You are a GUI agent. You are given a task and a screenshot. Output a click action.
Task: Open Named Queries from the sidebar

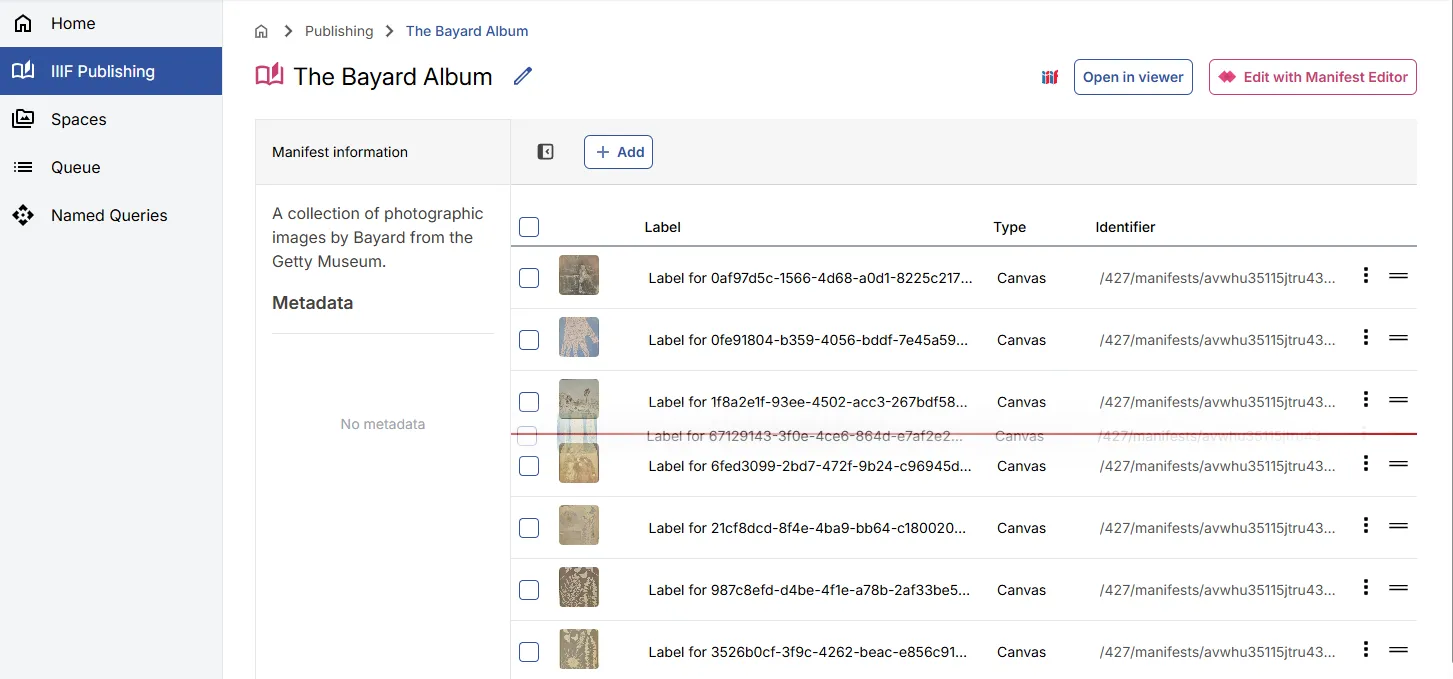coord(109,215)
